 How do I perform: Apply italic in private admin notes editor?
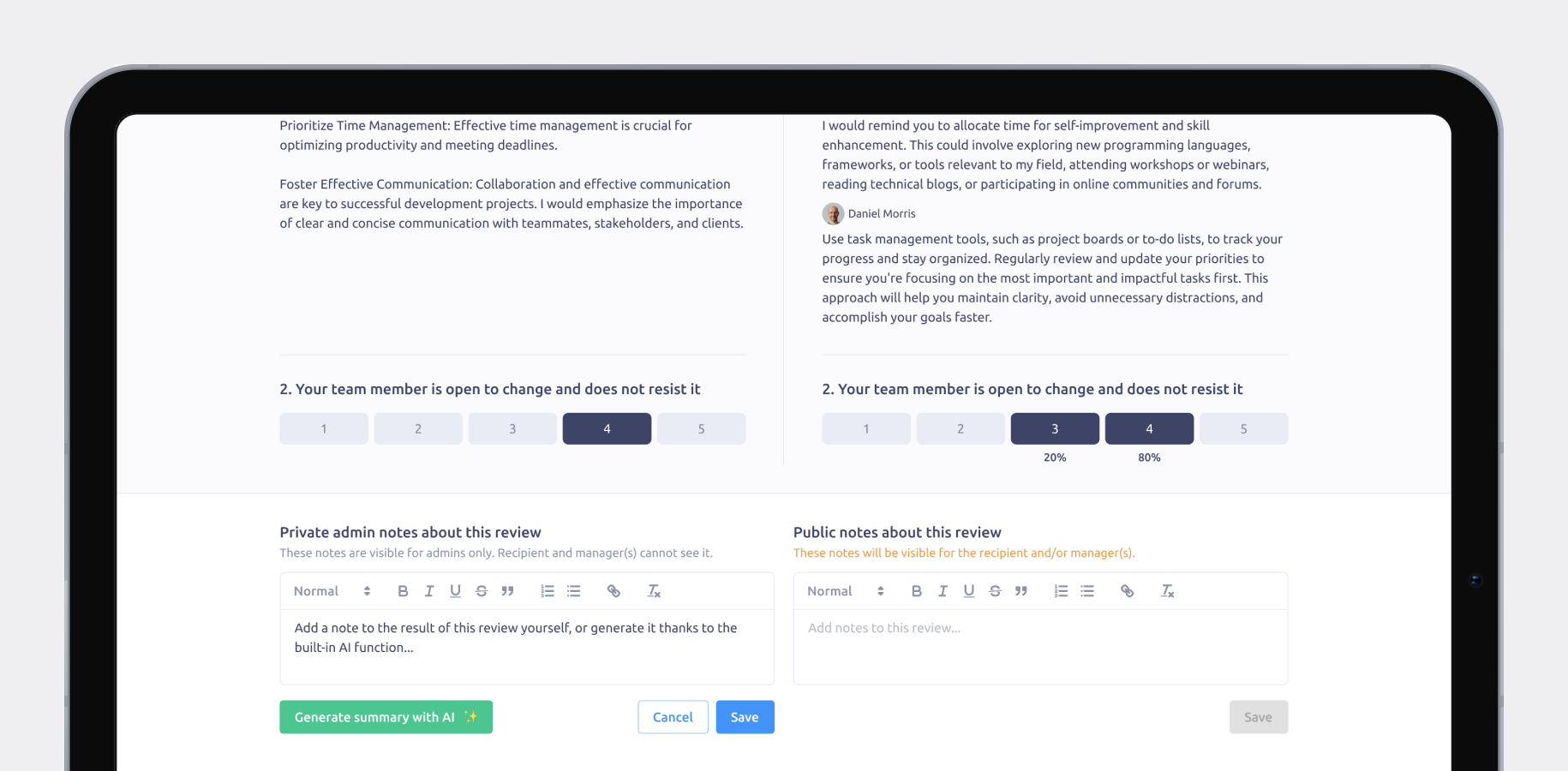(429, 591)
